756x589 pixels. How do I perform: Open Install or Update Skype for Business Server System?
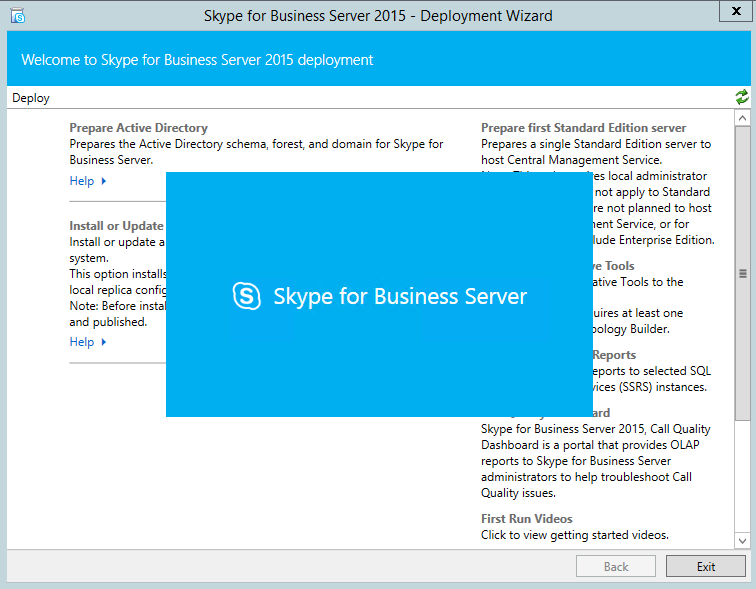point(117,226)
